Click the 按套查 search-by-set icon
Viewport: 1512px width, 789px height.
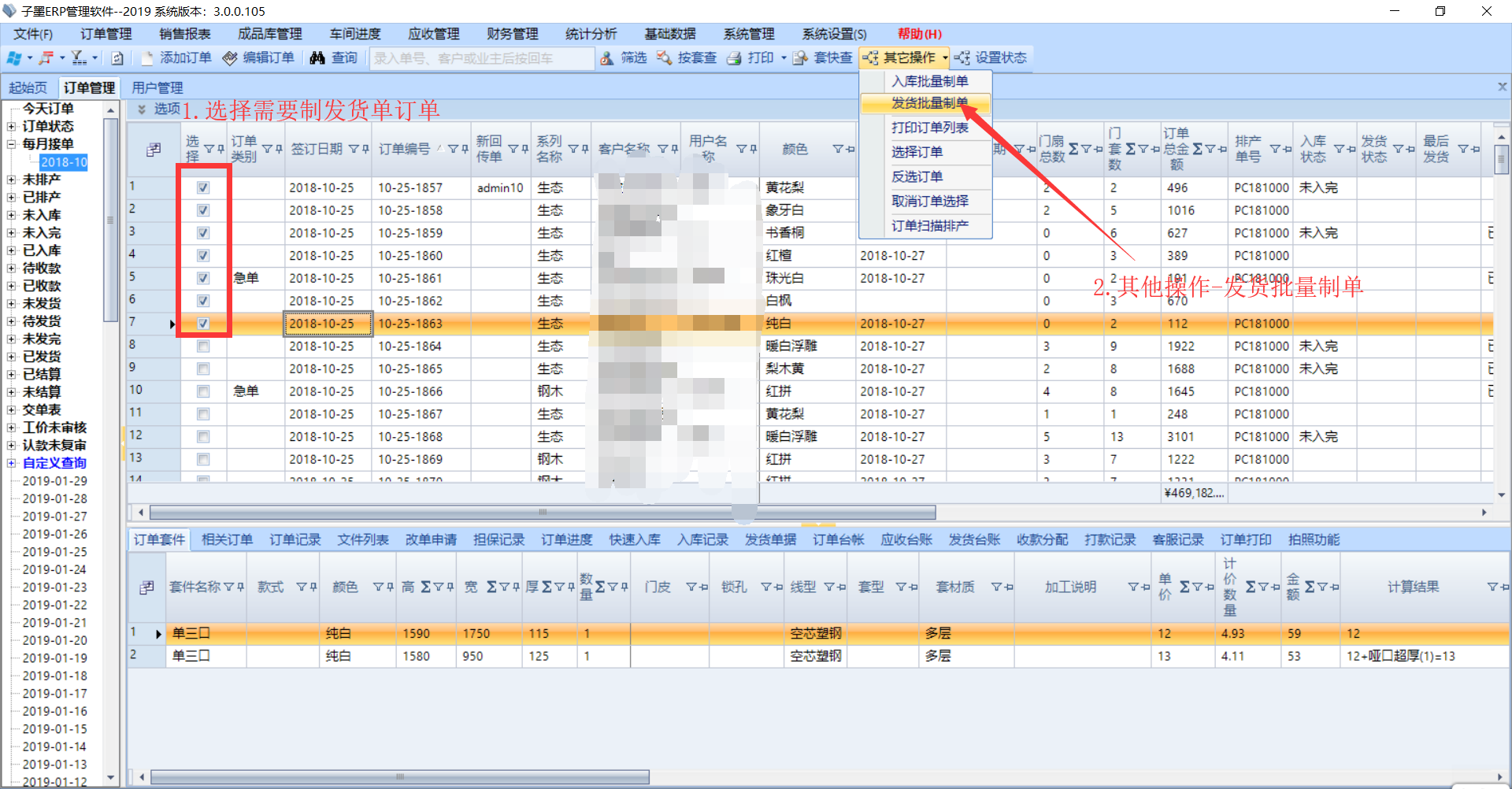665,58
